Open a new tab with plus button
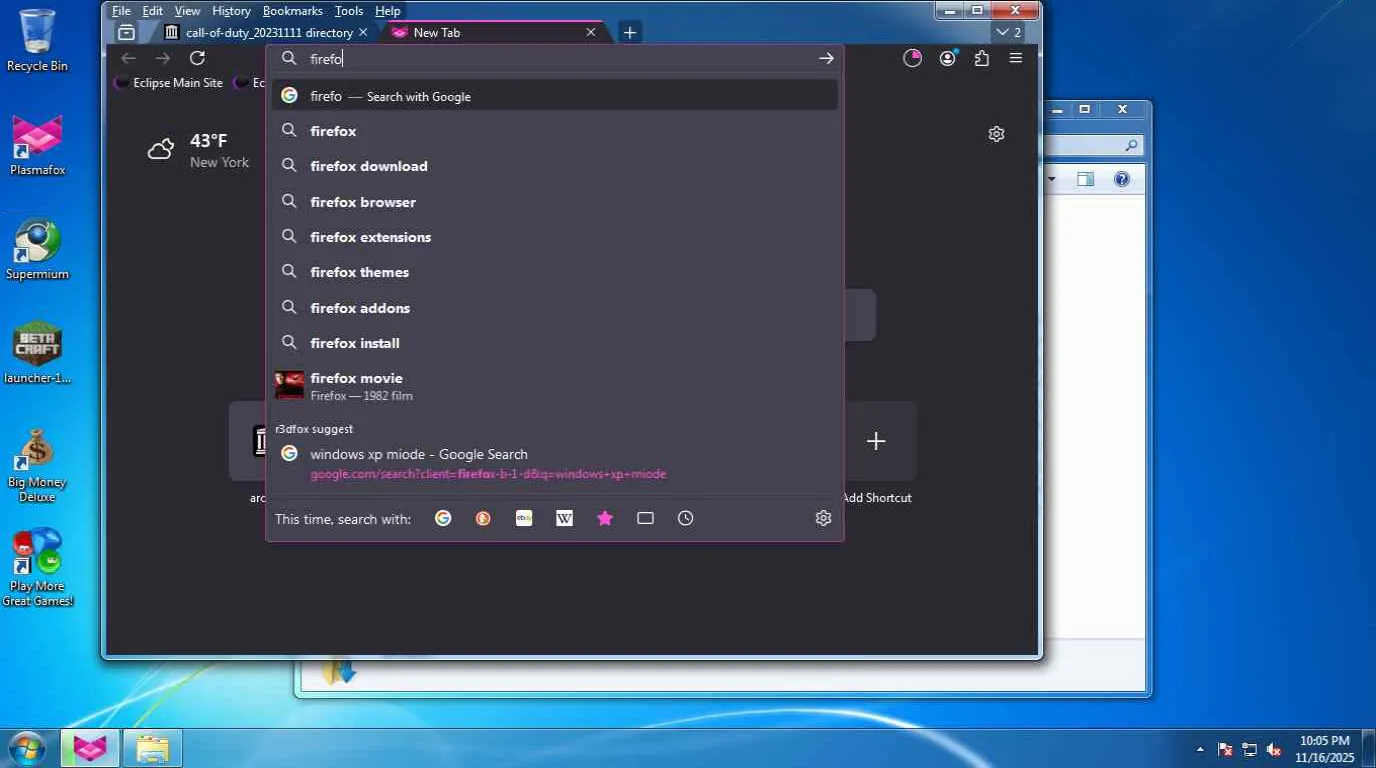 pos(630,32)
